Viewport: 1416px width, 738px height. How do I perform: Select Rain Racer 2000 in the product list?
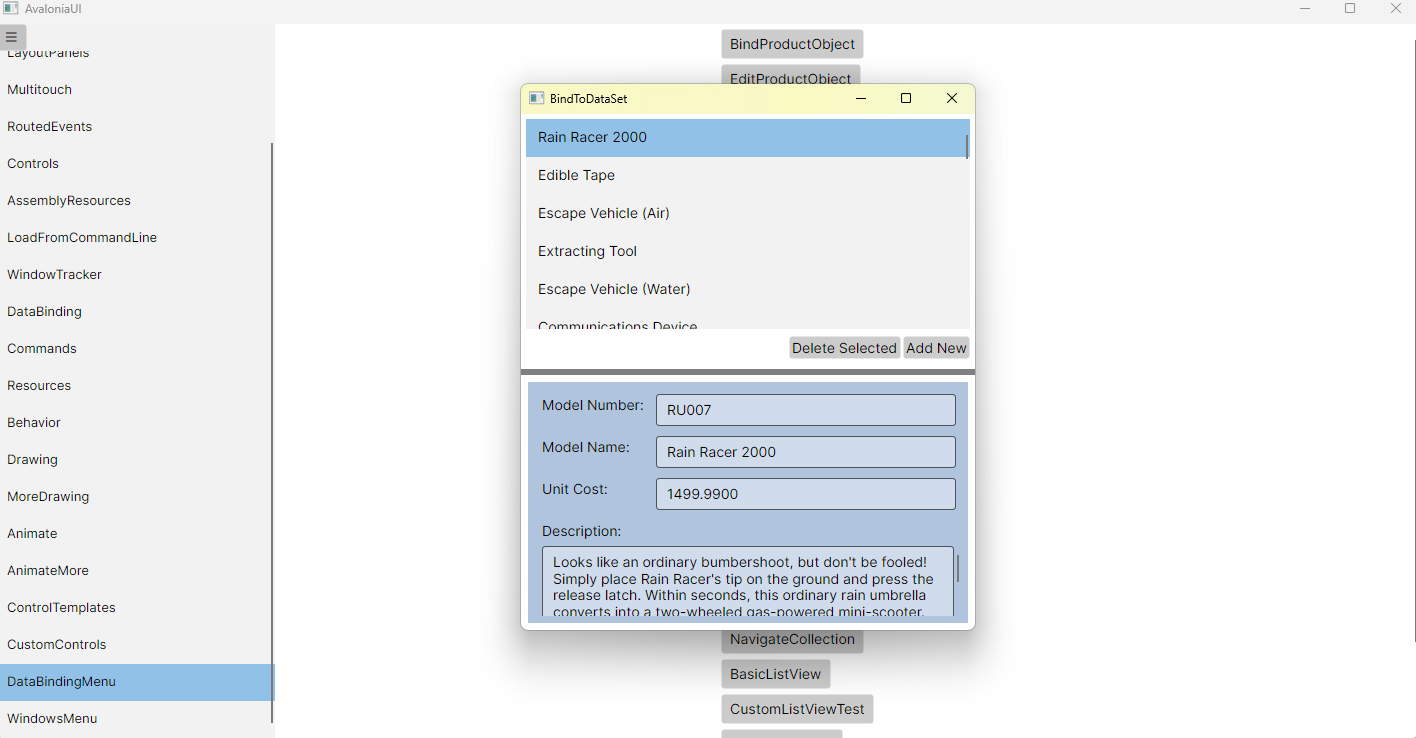click(746, 138)
